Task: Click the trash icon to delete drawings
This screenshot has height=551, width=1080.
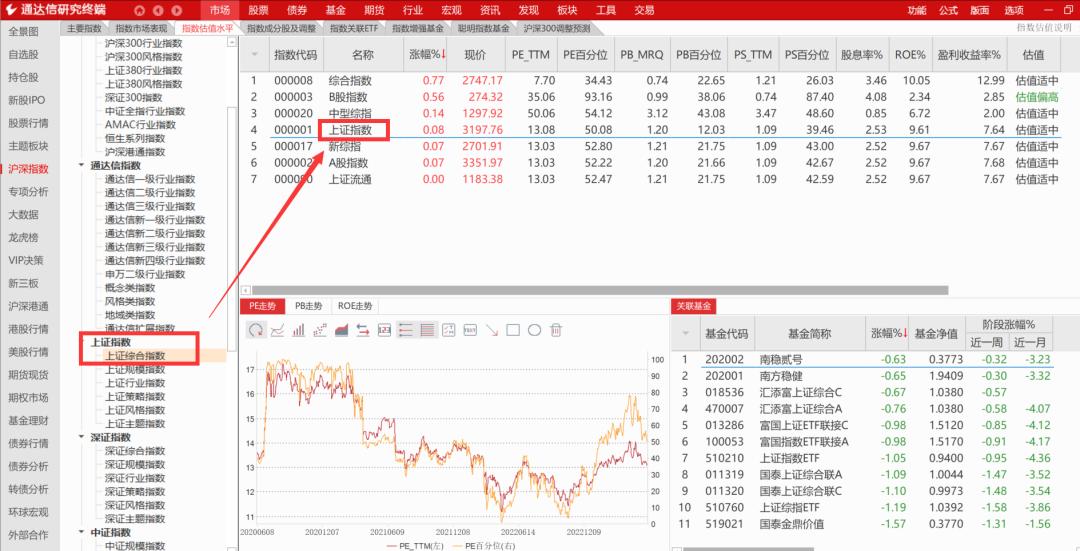Action: [556, 331]
